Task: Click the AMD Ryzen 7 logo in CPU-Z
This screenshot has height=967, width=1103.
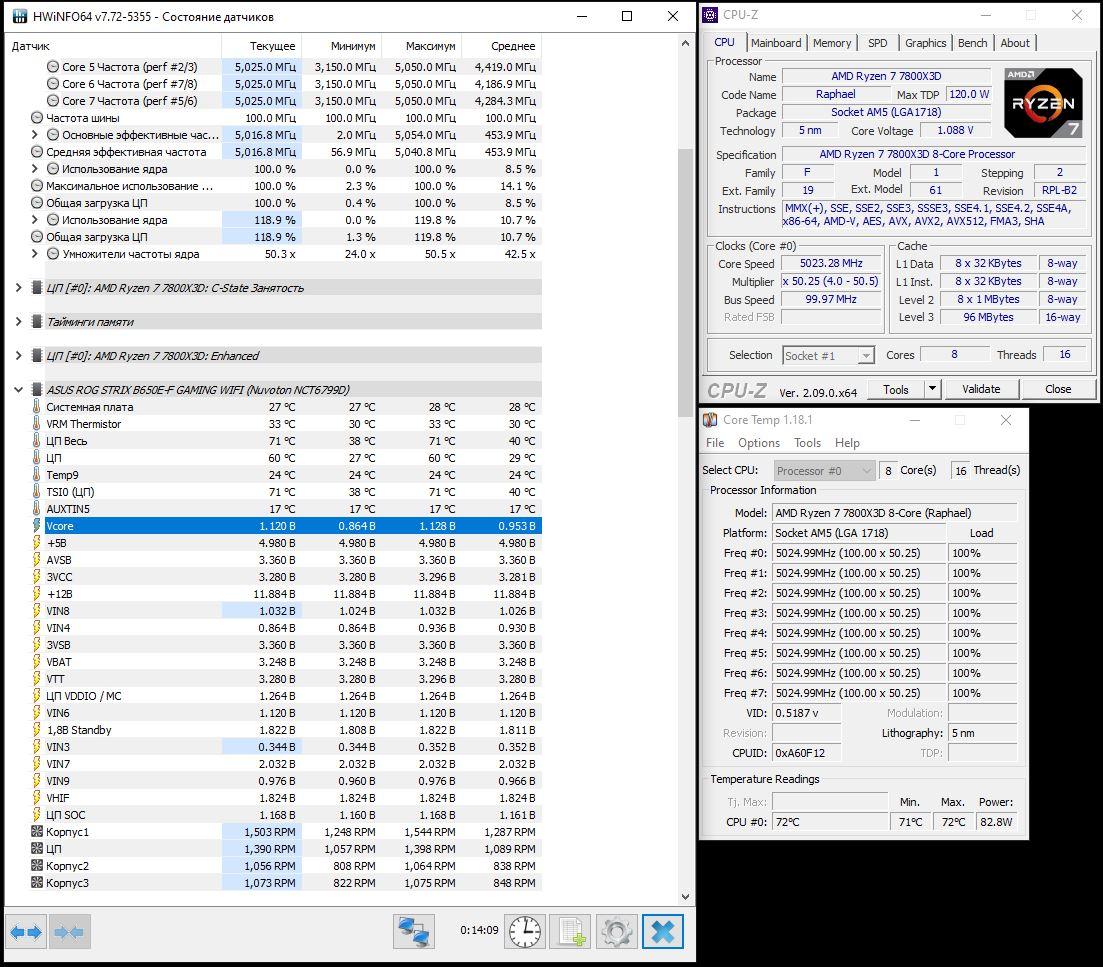Action: coord(1043,103)
